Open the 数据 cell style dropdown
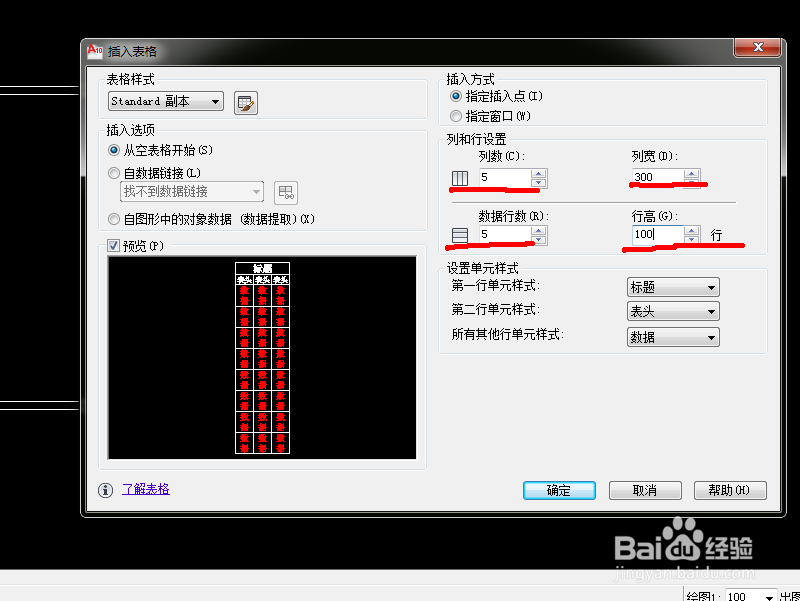 click(x=712, y=336)
